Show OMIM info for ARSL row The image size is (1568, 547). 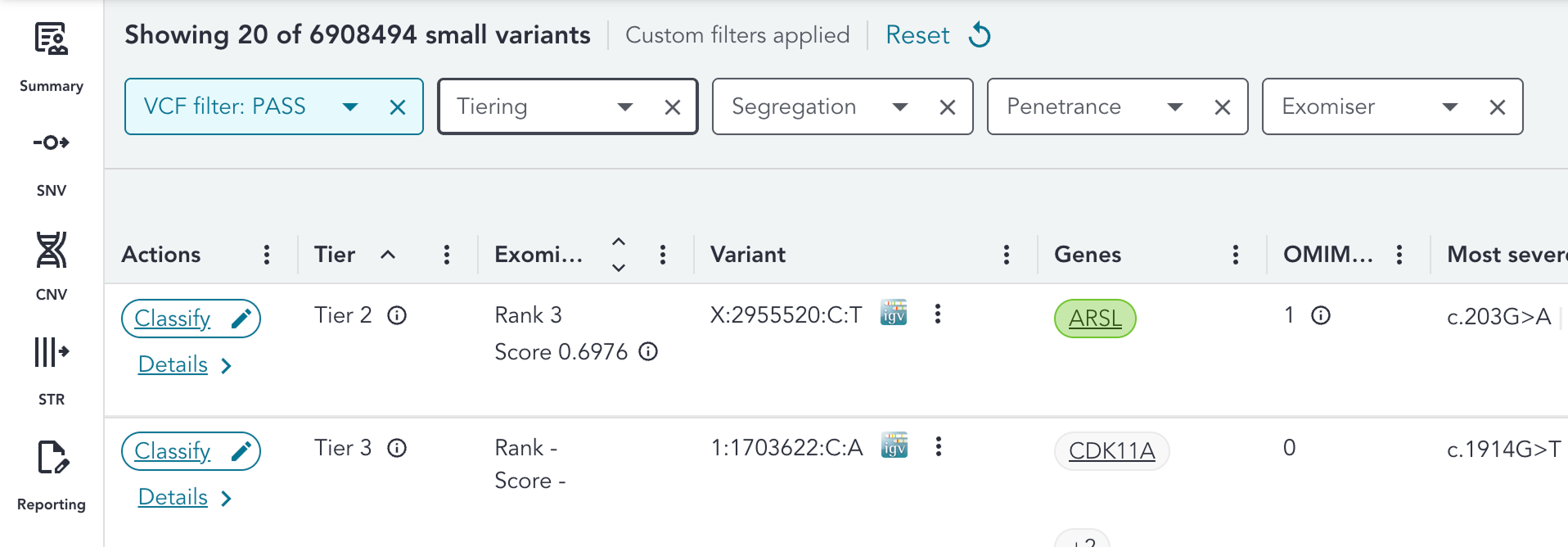click(1321, 315)
